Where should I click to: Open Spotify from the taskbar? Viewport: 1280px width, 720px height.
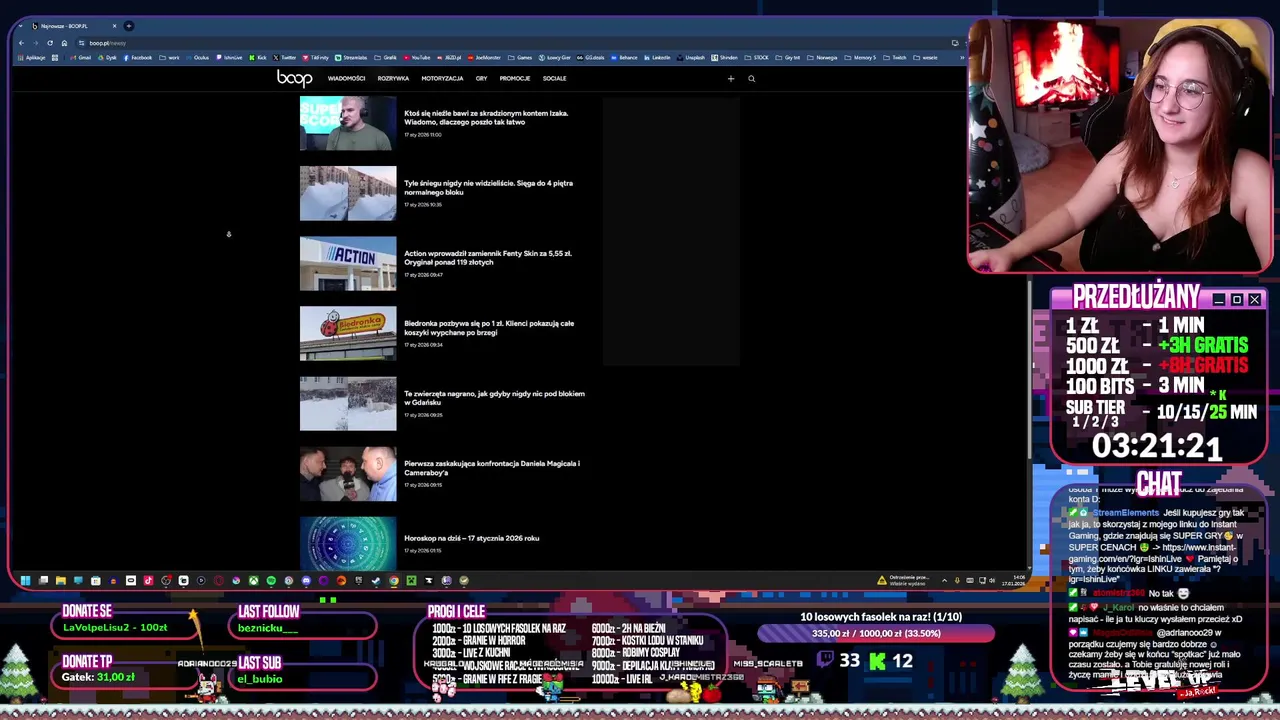271,580
